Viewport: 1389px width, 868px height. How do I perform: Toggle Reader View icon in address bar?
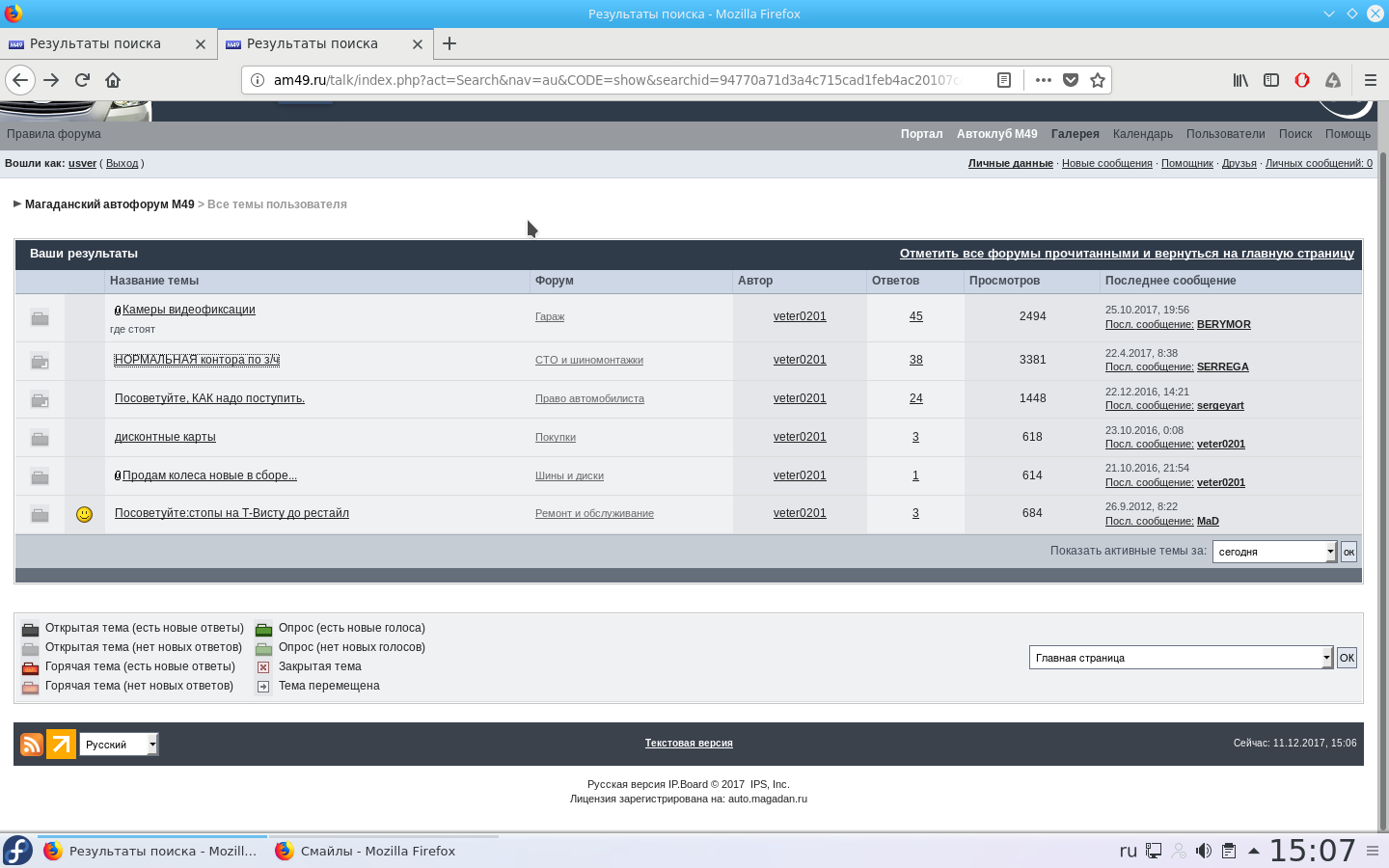[1003, 80]
